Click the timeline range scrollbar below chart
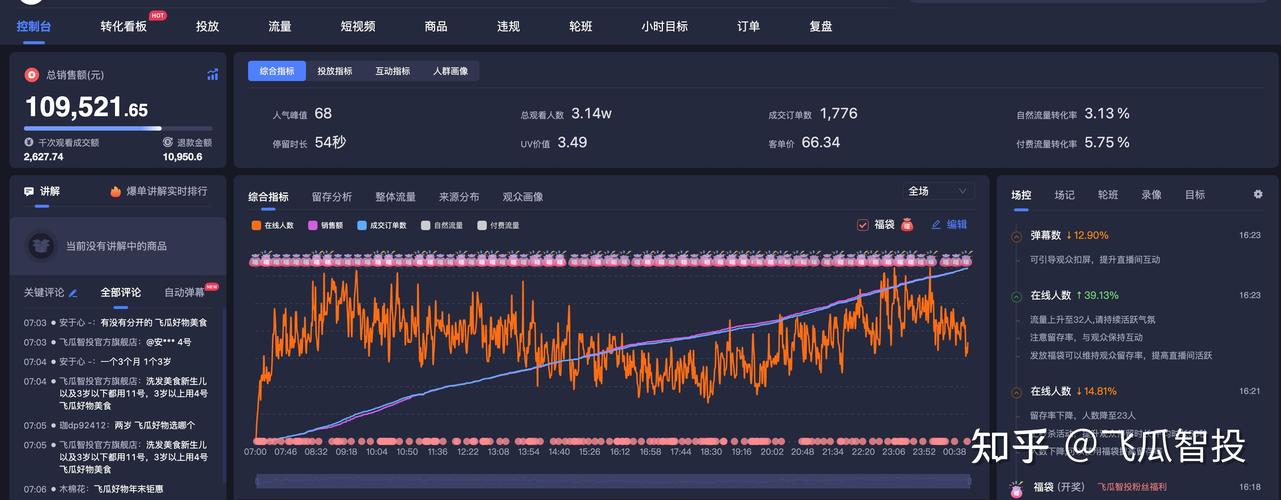This screenshot has width=1281, height=500. coord(612,481)
